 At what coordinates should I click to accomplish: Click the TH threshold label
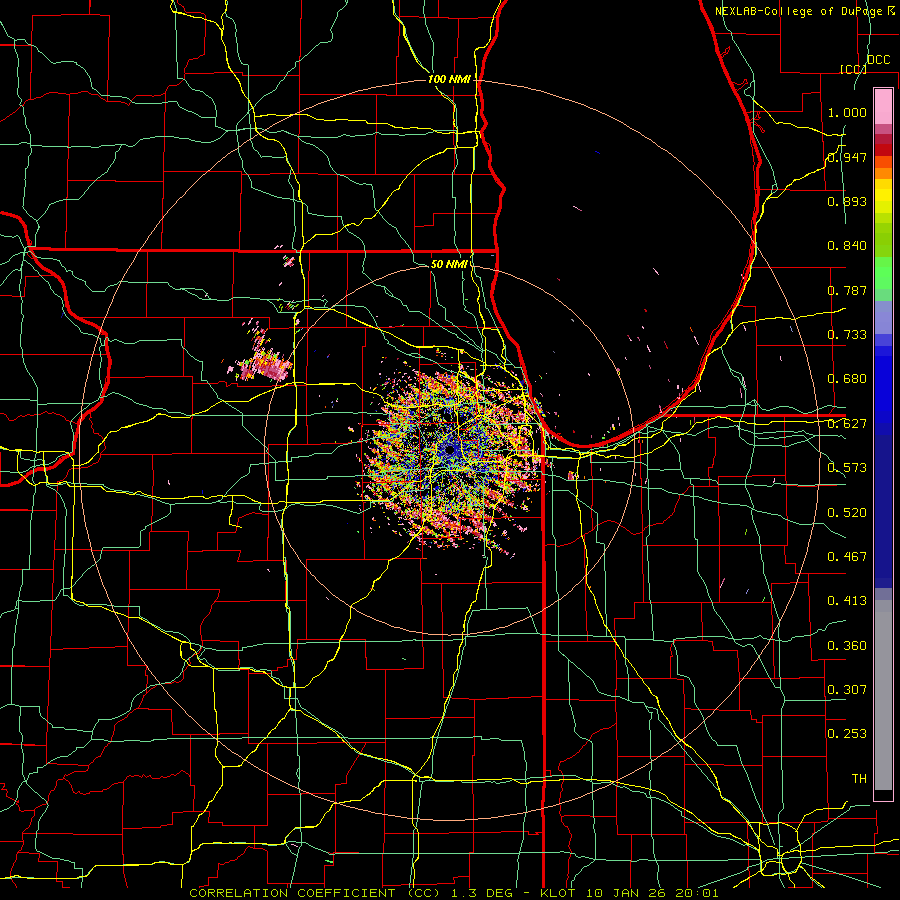tap(859, 779)
